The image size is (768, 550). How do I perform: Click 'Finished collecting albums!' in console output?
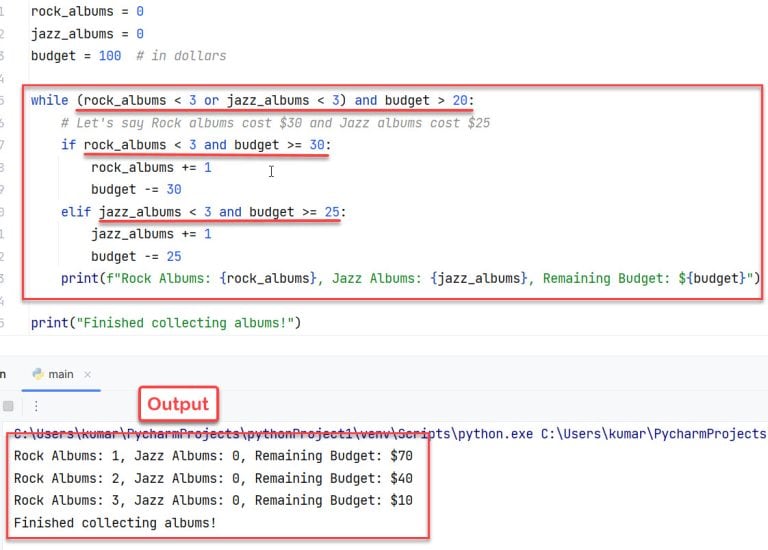click(115, 523)
